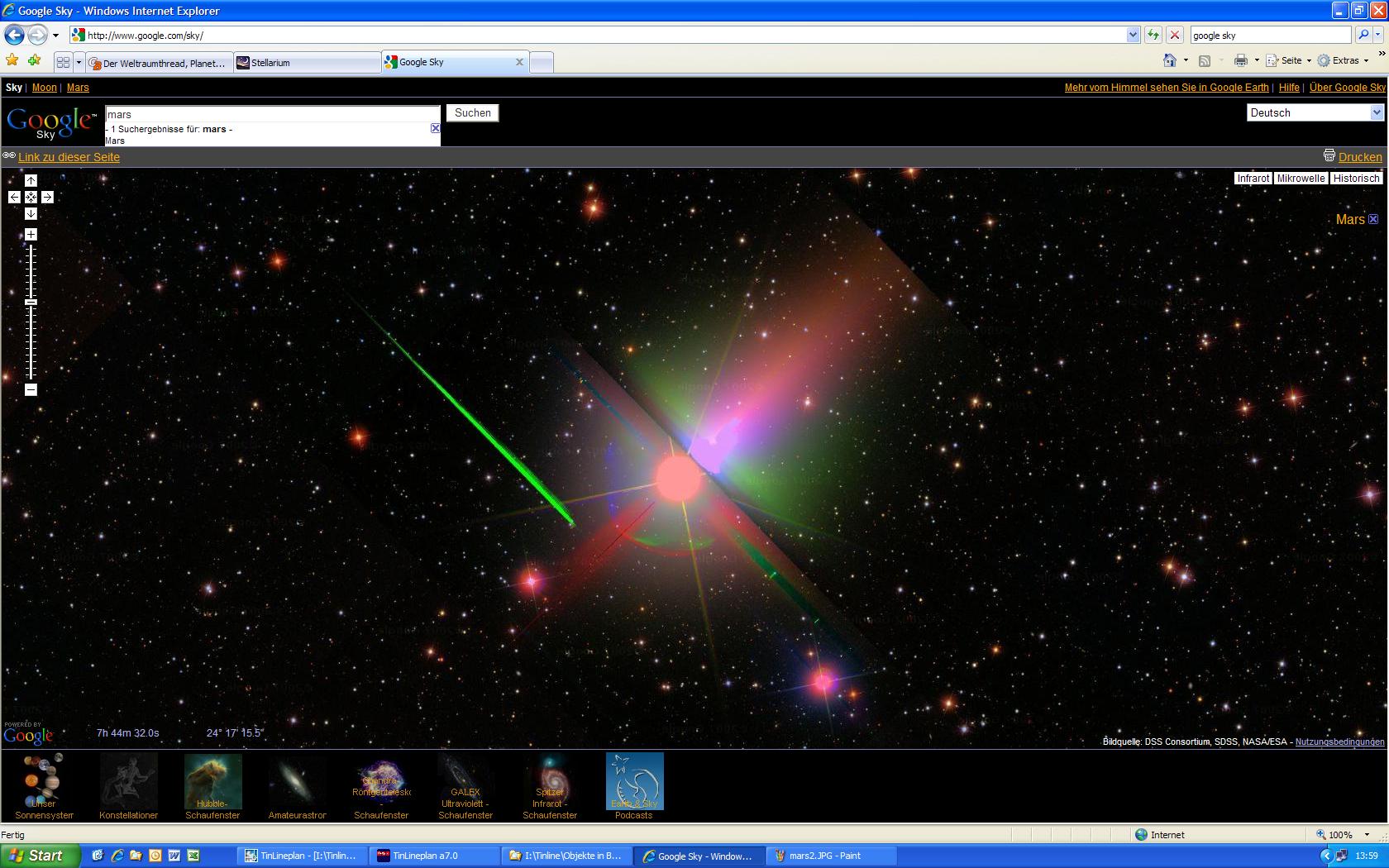Reset the map view with center pan button
Viewport: 1389px width, 868px height.
tap(31, 197)
